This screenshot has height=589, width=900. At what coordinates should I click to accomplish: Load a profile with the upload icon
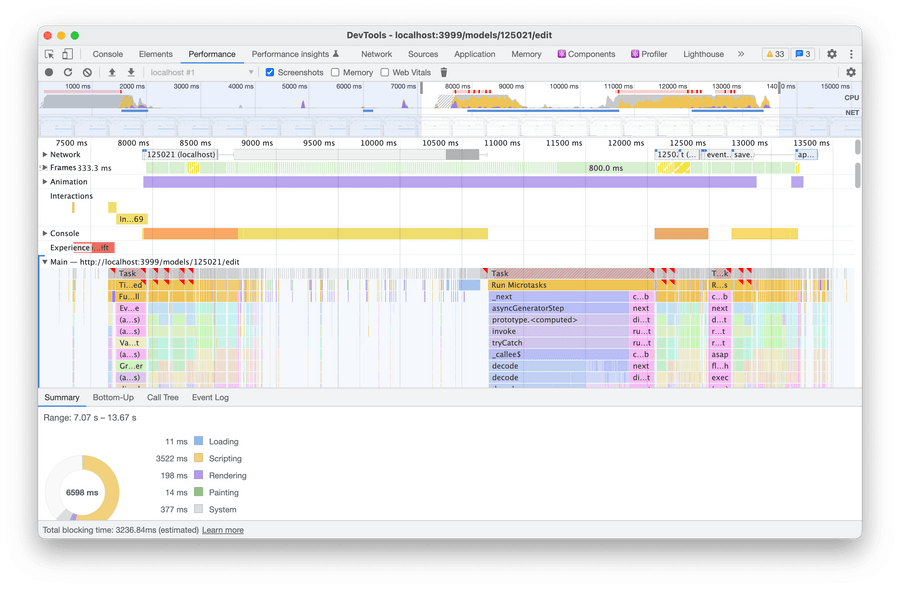coord(112,72)
